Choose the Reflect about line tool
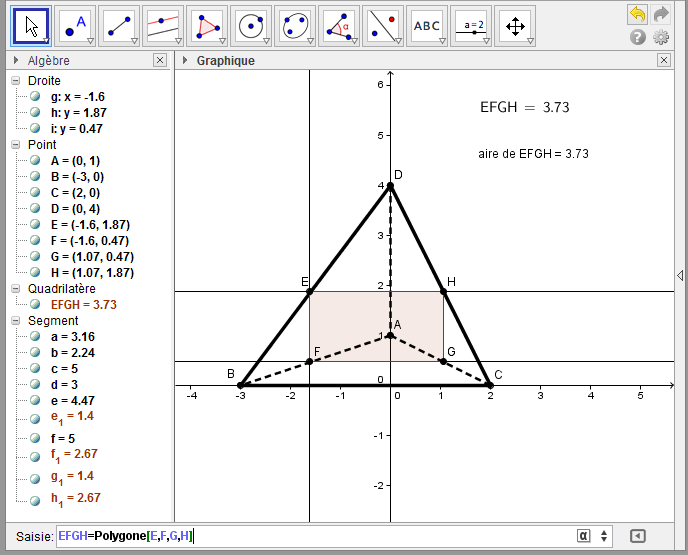This screenshot has width=688, height=555. tap(385, 26)
